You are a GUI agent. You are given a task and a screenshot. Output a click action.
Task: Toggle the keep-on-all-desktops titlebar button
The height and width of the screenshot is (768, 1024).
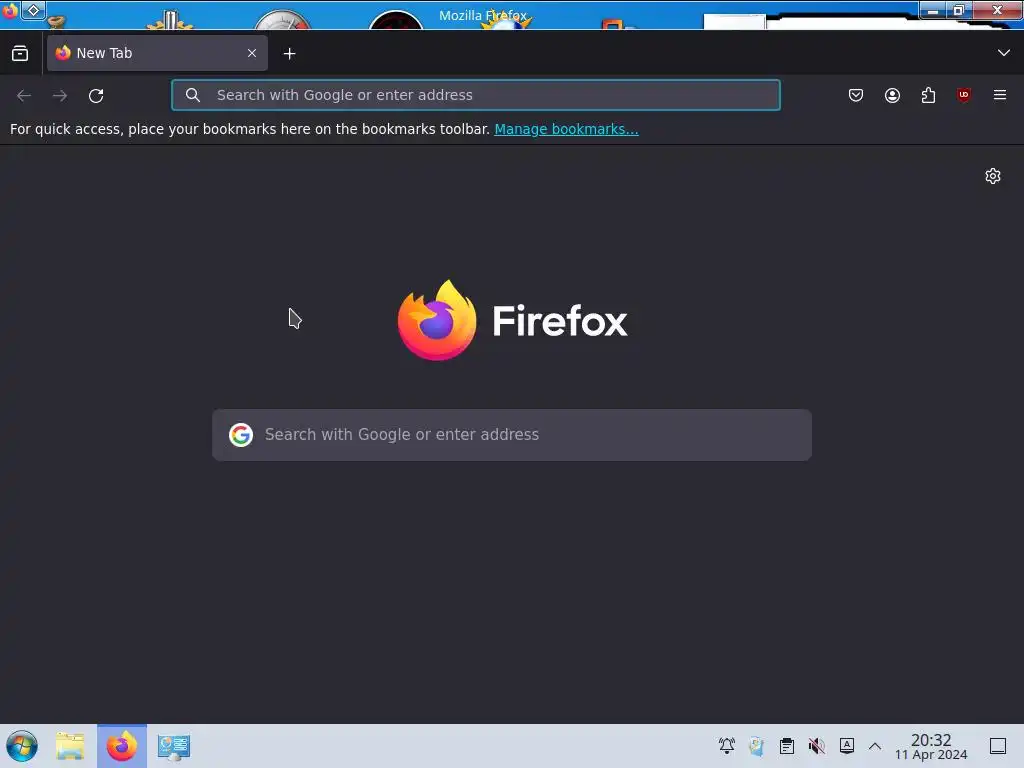coord(33,10)
